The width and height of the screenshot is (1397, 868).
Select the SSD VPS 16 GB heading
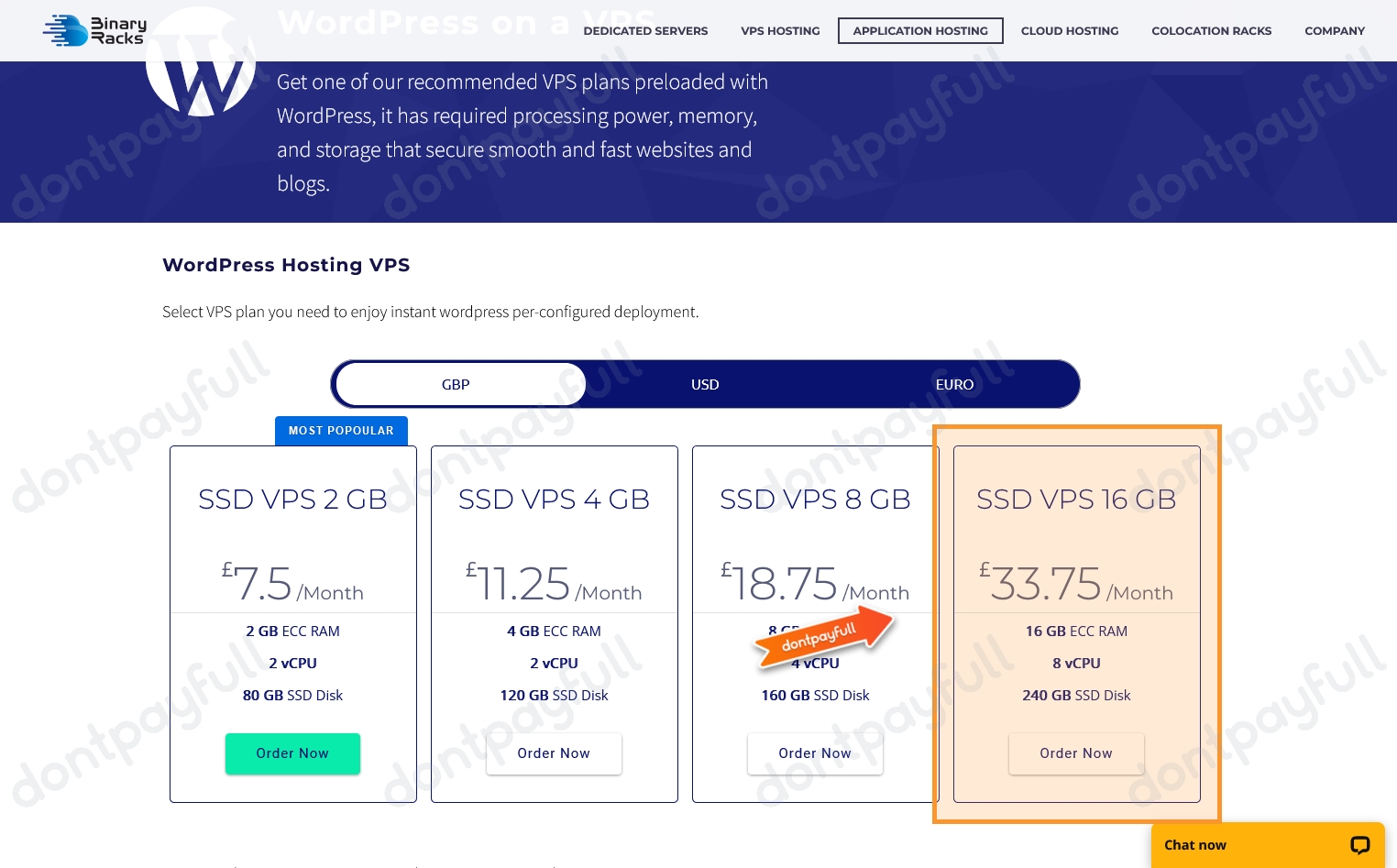tap(1076, 500)
